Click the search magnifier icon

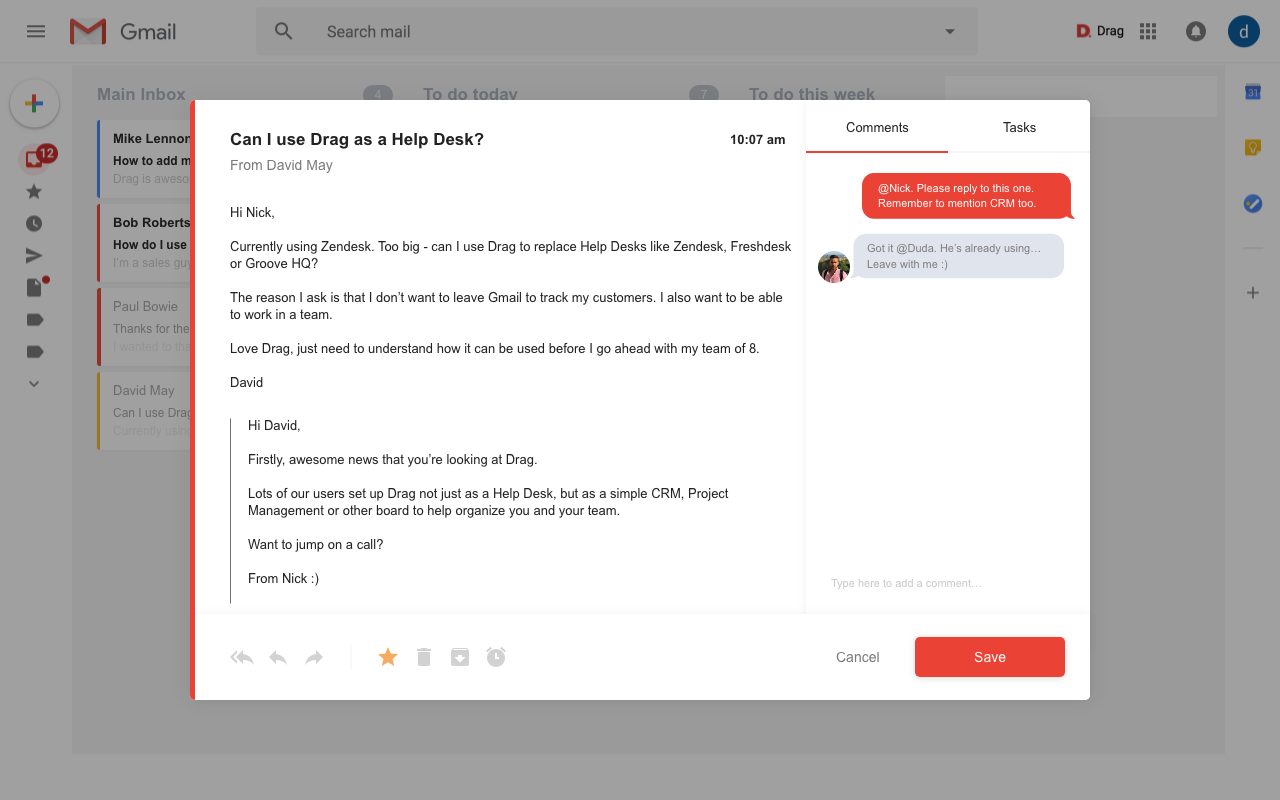tap(284, 31)
